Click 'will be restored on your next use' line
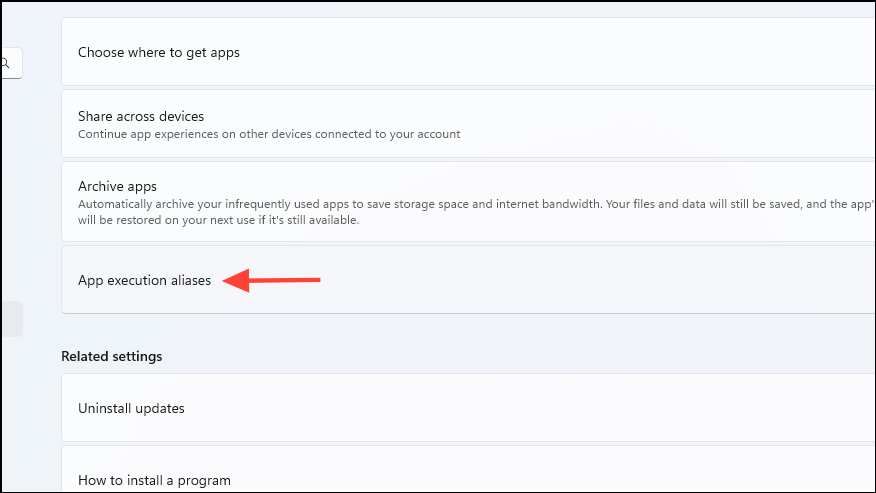876x493 pixels. (x=218, y=220)
